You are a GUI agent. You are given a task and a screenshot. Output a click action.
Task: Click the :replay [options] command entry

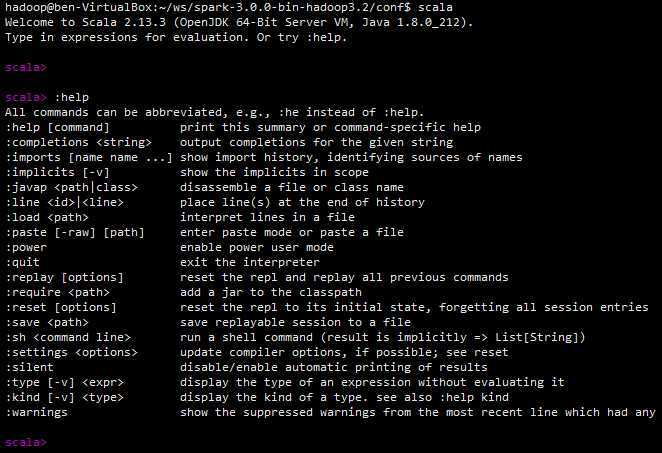(x=64, y=277)
